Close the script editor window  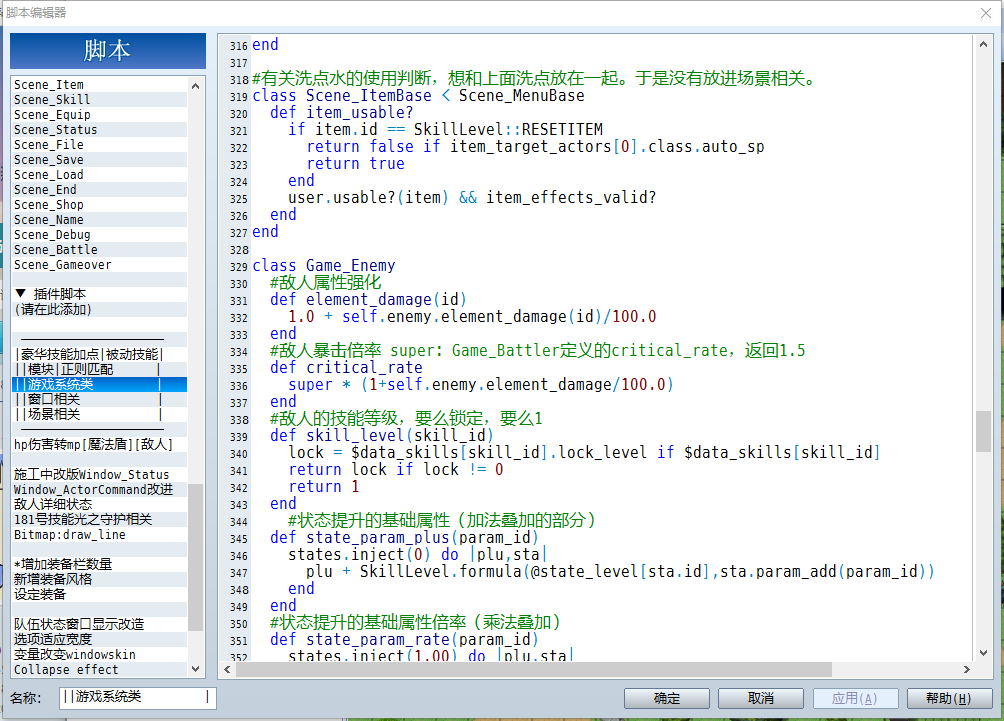click(x=986, y=13)
